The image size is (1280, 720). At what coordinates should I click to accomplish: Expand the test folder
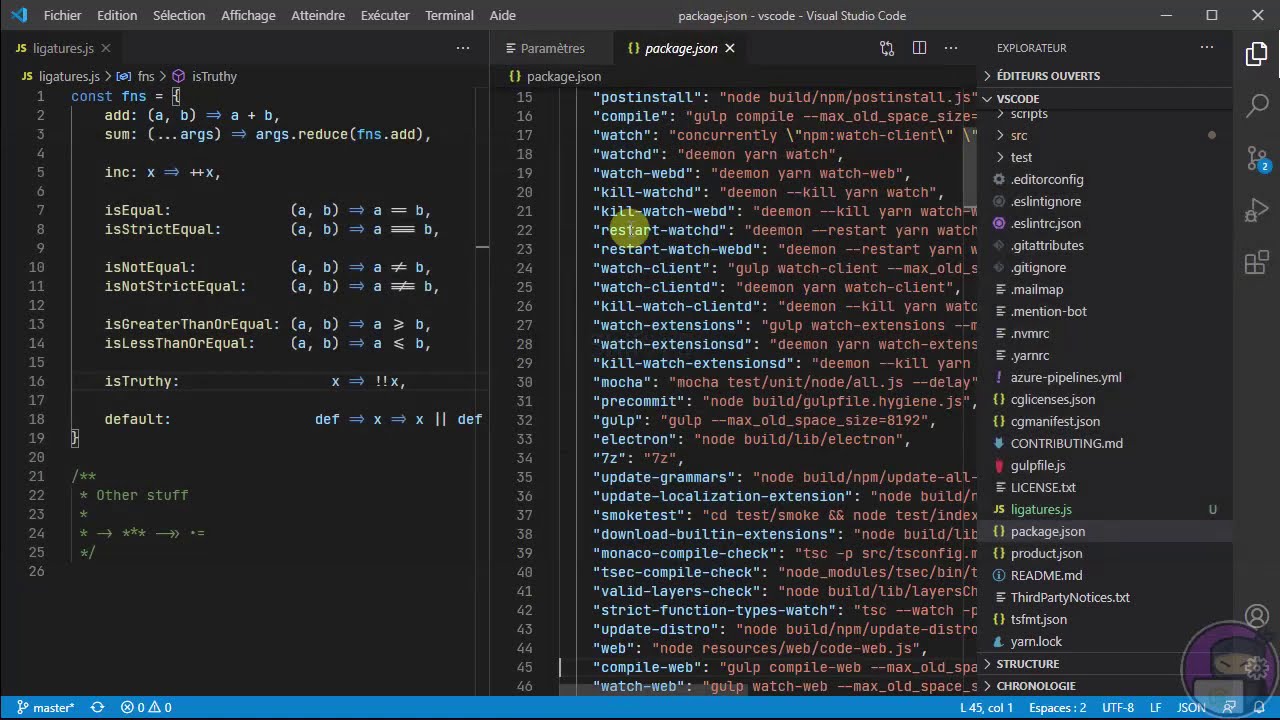(x=1105, y=157)
